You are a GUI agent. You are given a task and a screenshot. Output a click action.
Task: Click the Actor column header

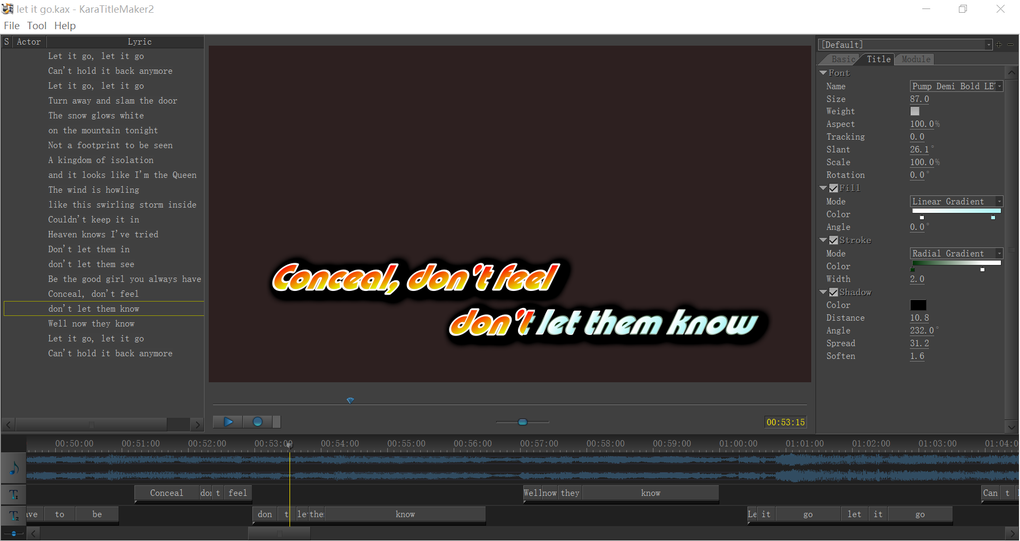coord(29,42)
